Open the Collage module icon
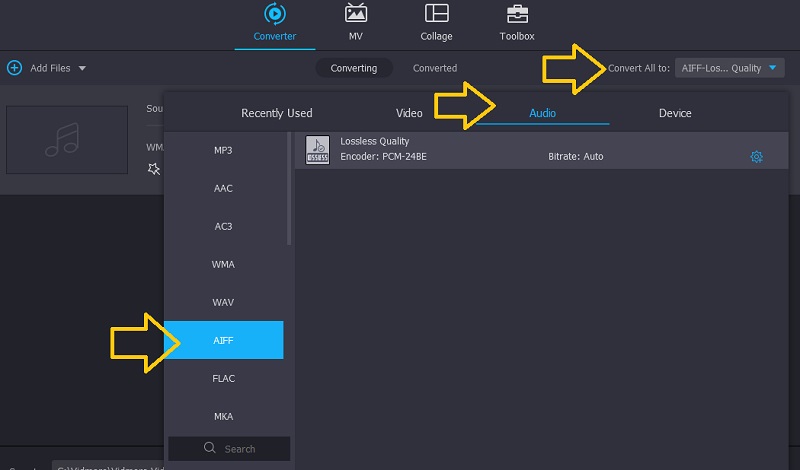 pos(436,14)
